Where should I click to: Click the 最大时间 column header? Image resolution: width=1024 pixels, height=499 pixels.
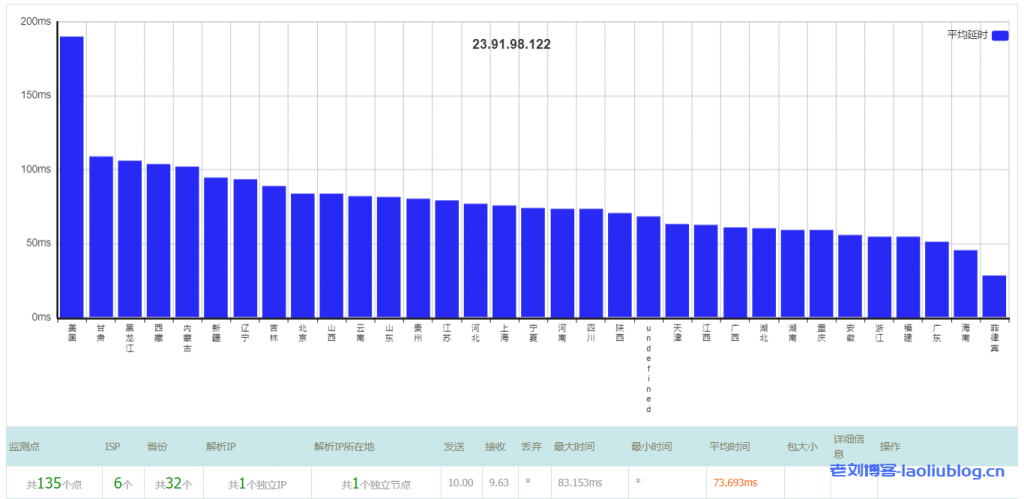pos(573,447)
